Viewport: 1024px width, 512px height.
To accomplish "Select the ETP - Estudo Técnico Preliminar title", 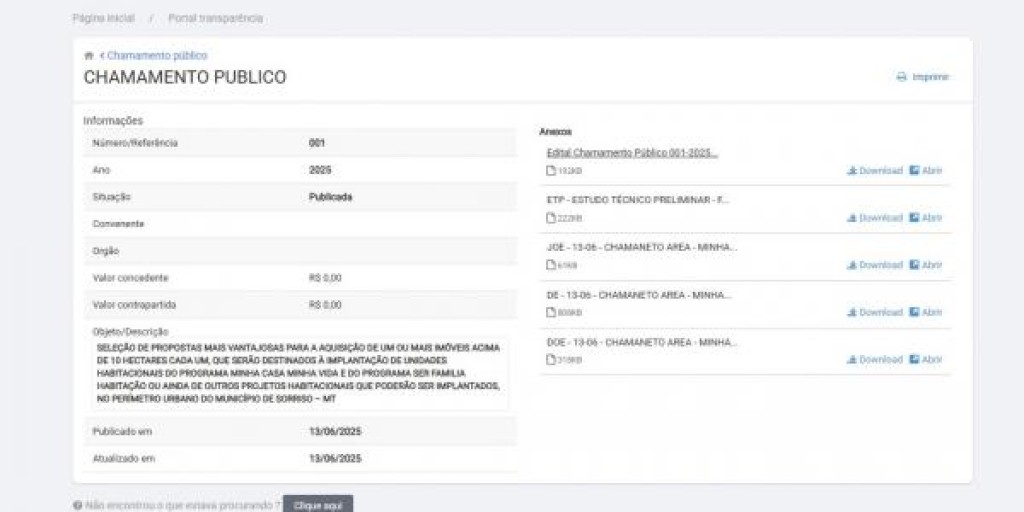I will [637, 200].
